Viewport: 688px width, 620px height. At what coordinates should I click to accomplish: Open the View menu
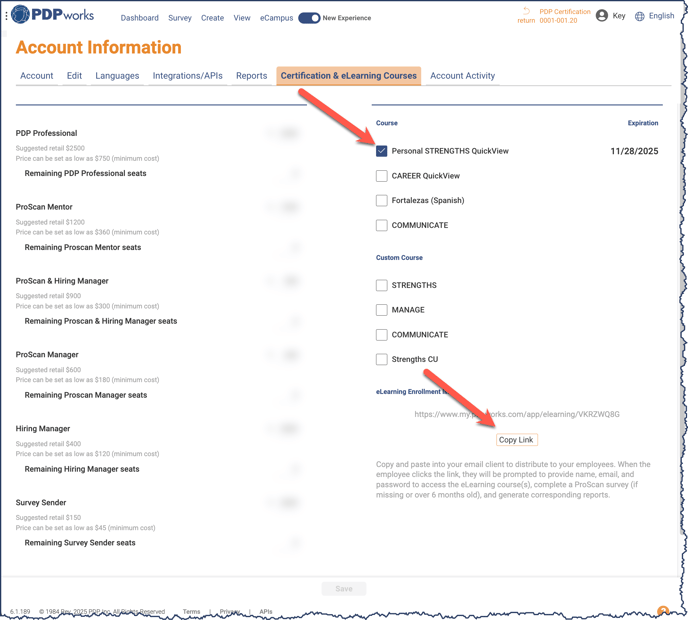click(x=242, y=18)
